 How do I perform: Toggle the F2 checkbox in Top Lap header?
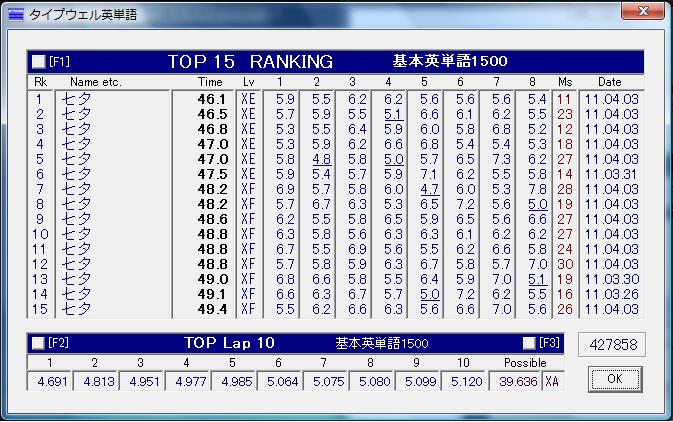coord(39,343)
